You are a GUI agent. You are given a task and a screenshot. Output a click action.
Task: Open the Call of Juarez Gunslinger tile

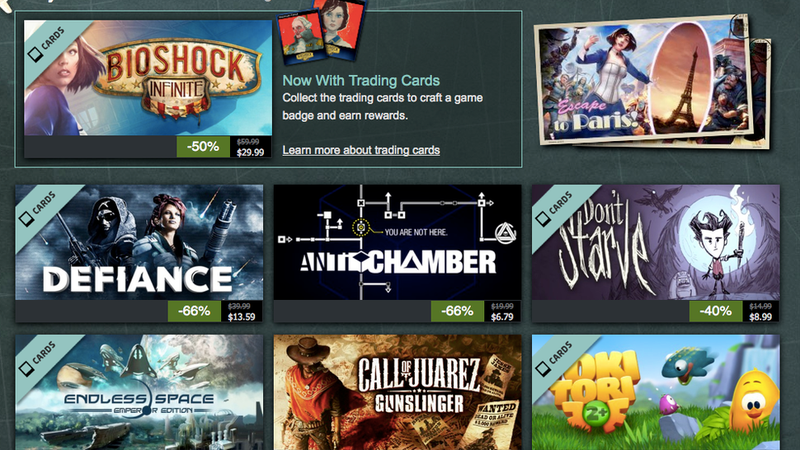tap(397, 392)
